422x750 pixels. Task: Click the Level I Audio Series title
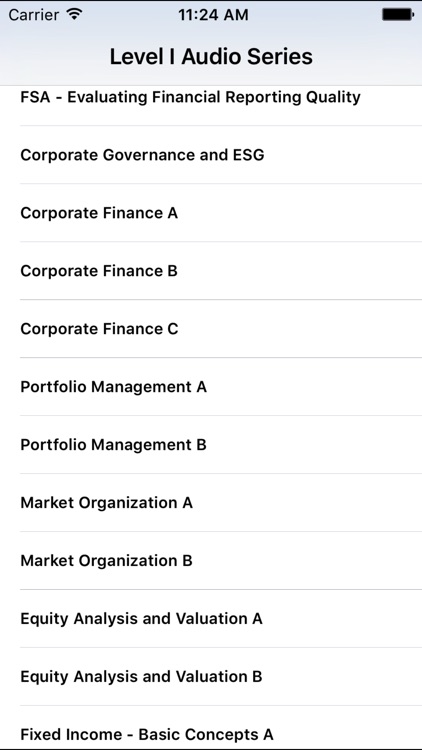point(211,56)
